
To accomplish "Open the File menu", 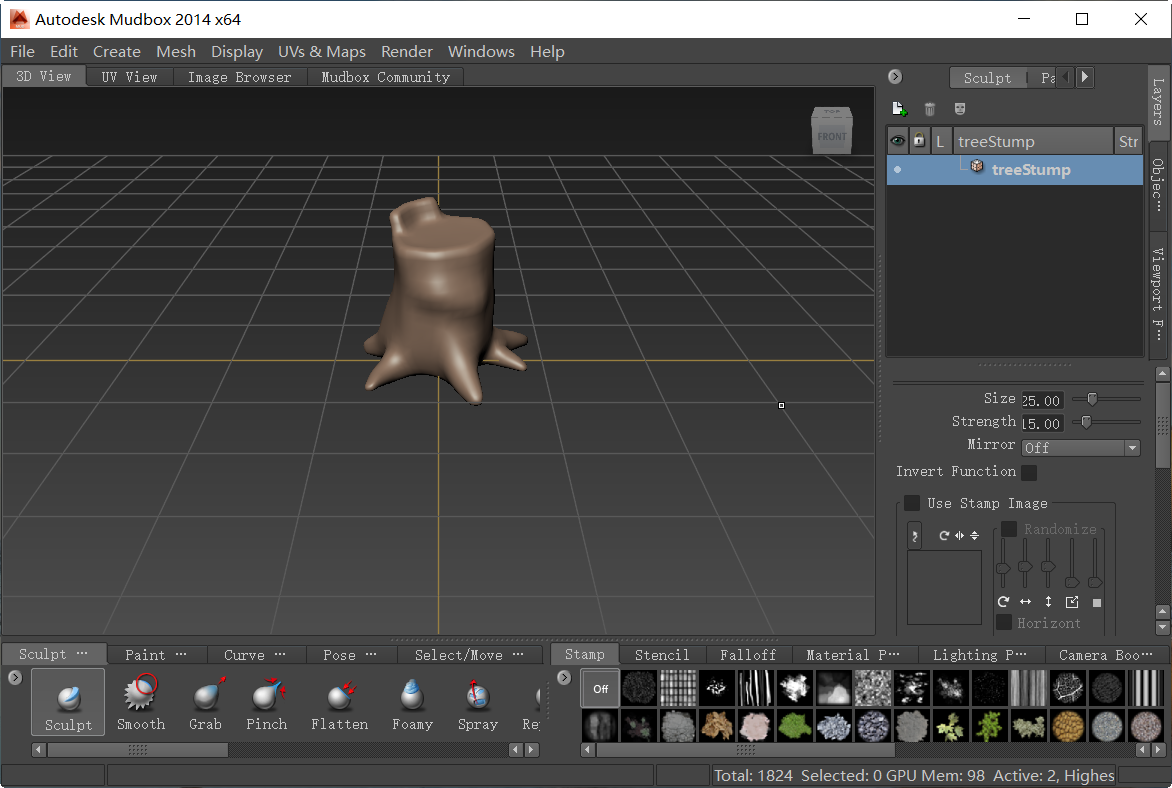I will [x=22, y=52].
